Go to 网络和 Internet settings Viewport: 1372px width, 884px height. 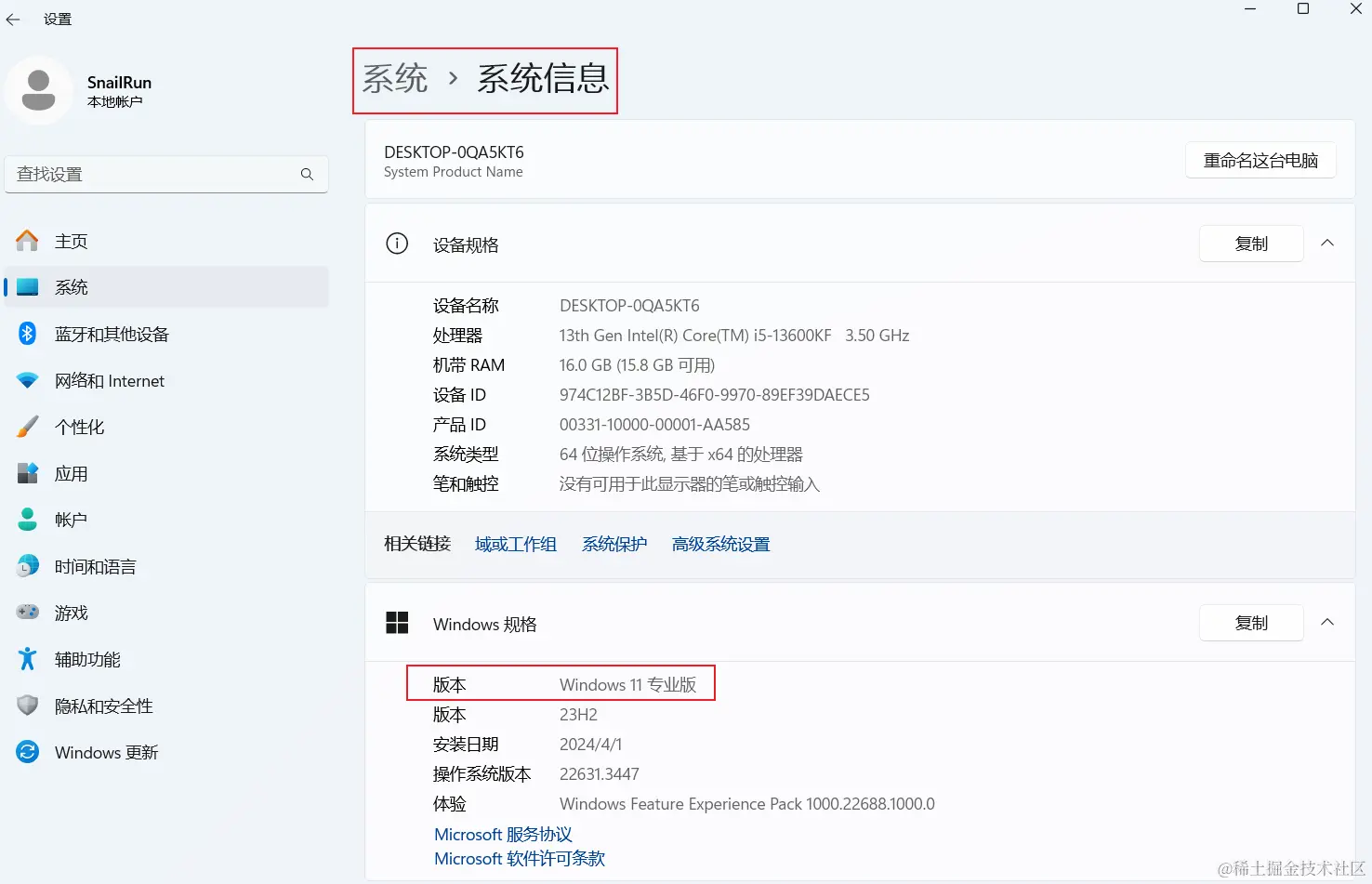[x=167, y=380]
